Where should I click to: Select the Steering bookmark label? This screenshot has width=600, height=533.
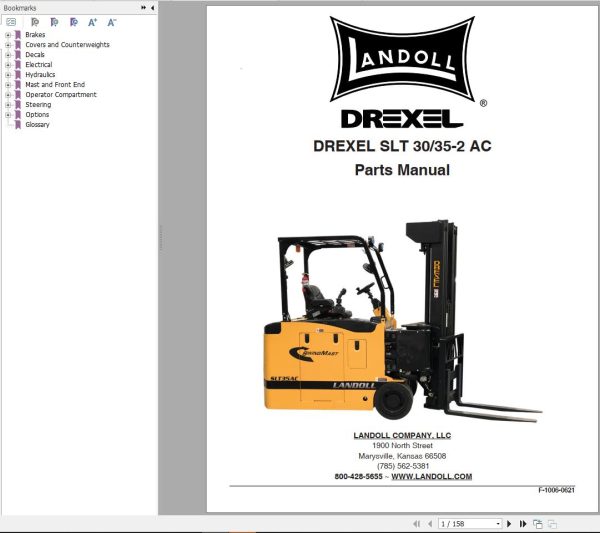[38, 104]
